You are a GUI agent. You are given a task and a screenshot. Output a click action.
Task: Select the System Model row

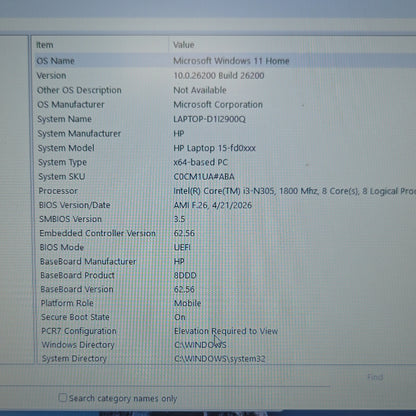pos(225,148)
